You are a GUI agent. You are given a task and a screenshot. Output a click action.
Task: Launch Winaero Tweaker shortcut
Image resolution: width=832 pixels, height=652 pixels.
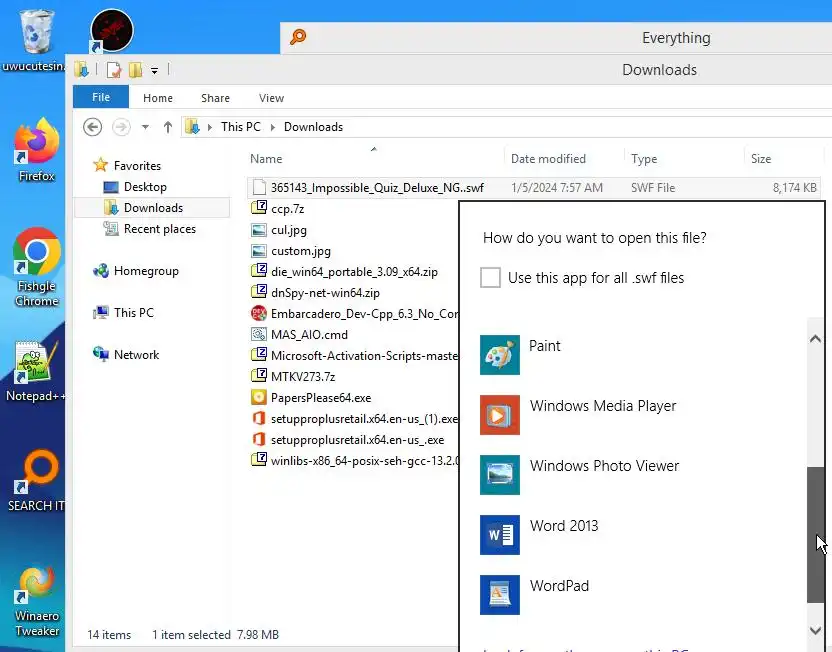coord(36,601)
